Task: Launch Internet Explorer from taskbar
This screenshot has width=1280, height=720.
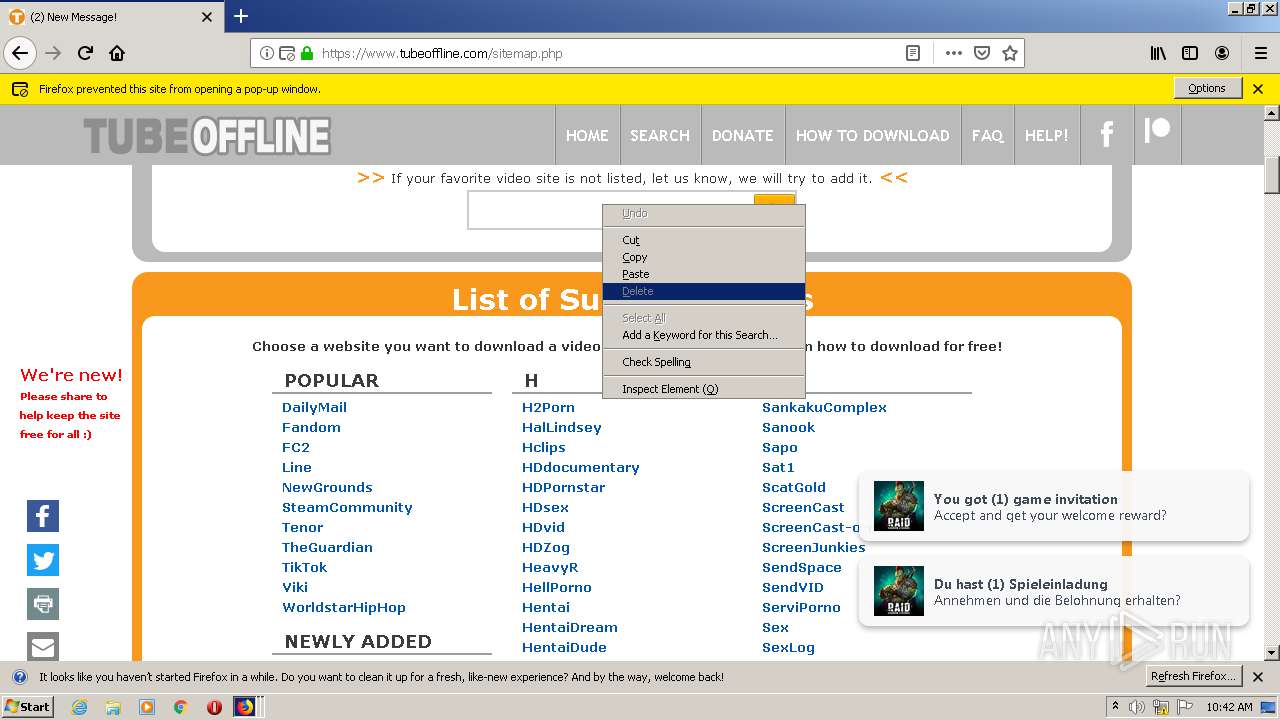Action: (x=79, y=707)
